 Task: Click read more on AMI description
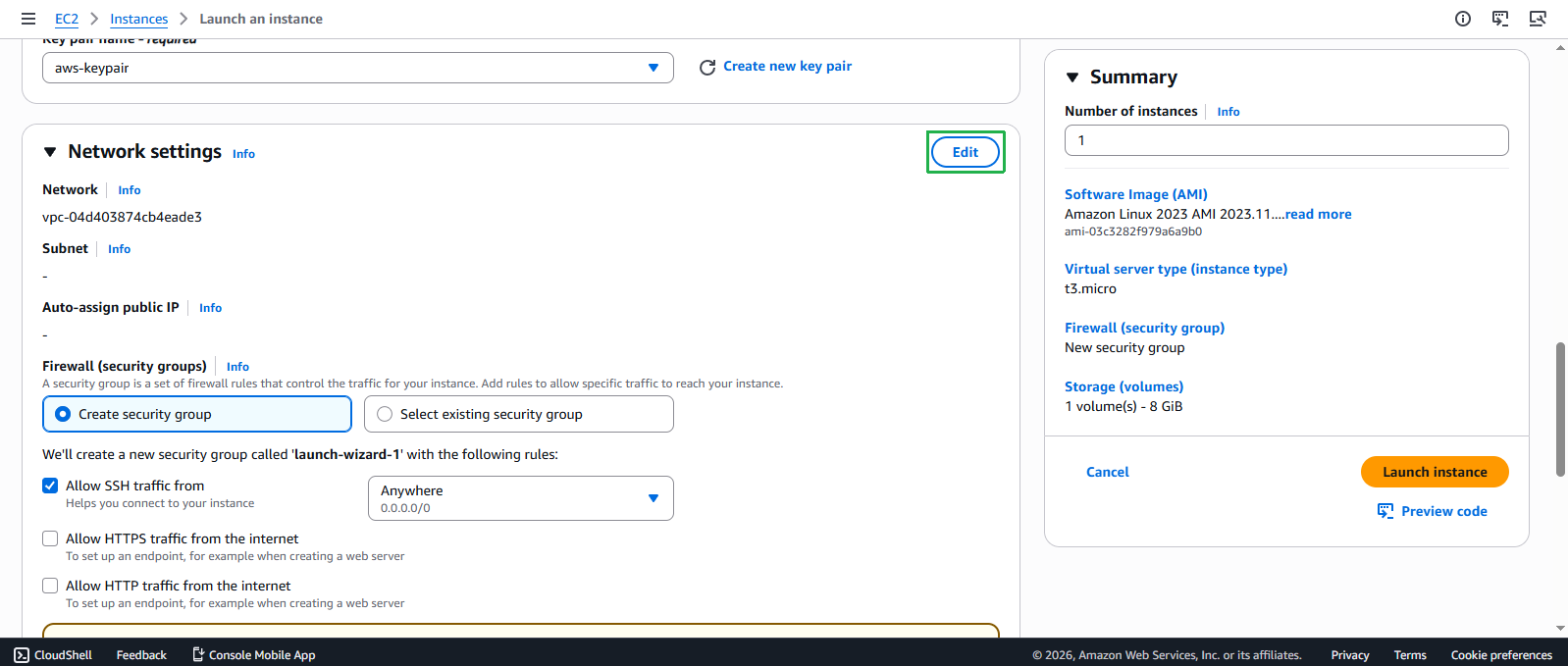[x=1319, y=214]
